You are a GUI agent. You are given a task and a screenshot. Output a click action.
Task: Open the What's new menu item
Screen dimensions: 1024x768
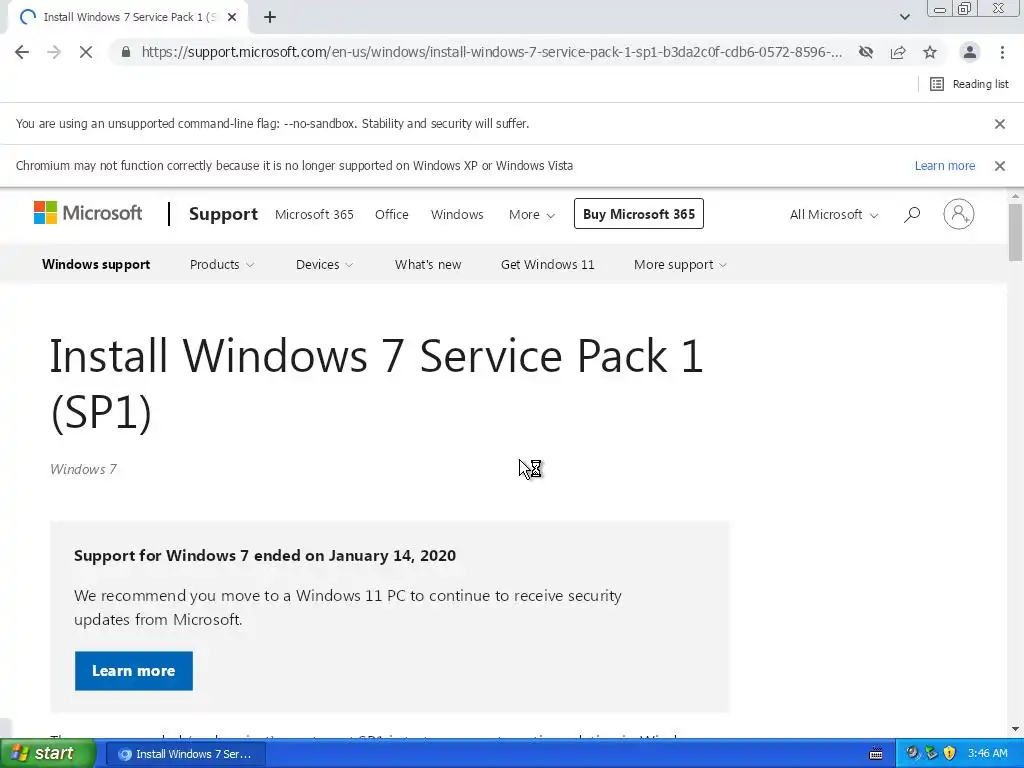[428, 264]
